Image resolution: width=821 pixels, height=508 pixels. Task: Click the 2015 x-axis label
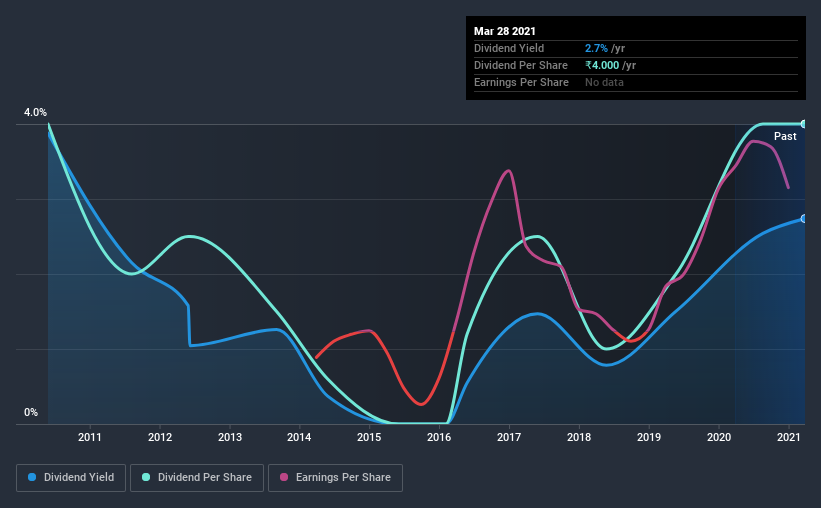point(369,437)
